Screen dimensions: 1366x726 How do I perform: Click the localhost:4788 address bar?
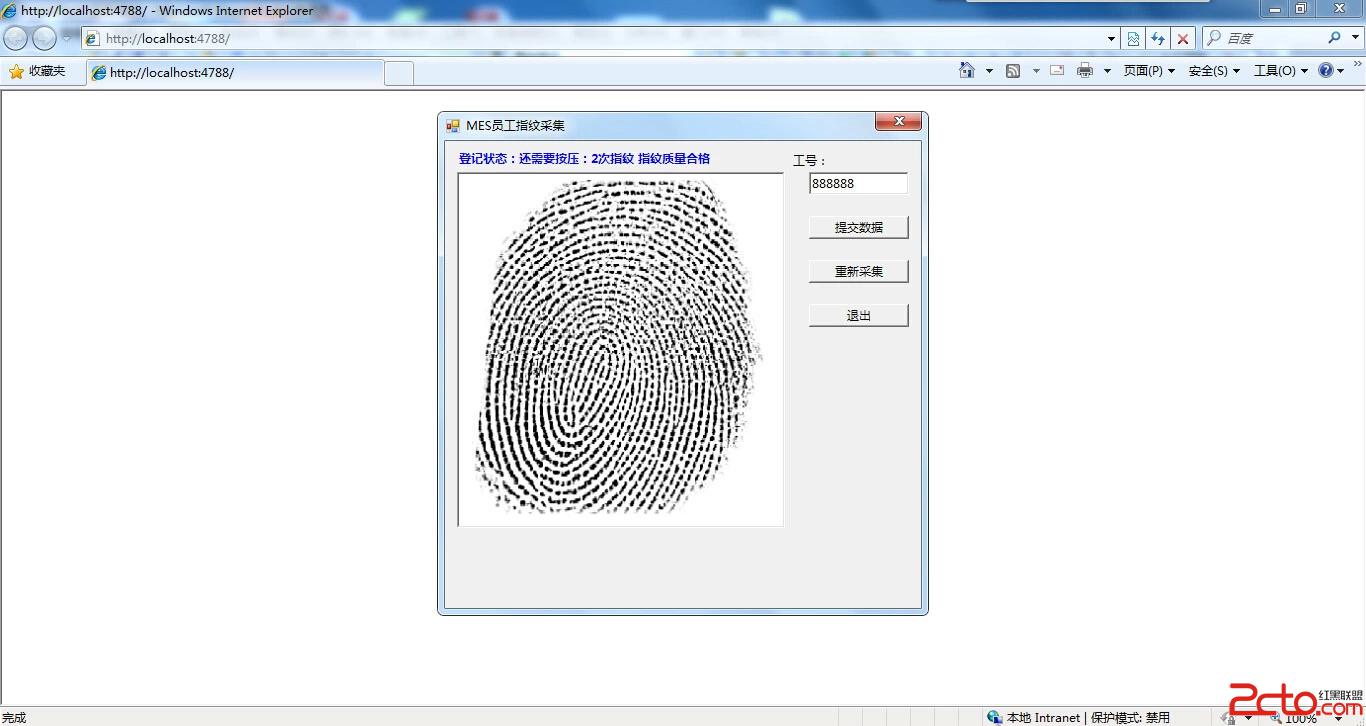click(600, 38)
